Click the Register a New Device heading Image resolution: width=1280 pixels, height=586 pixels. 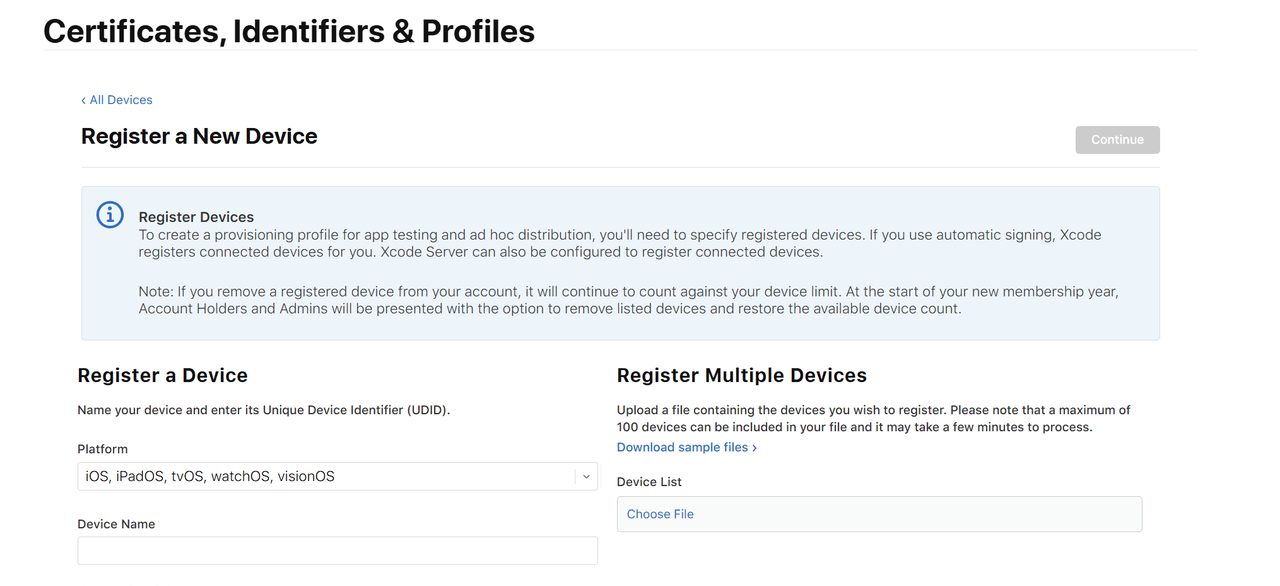coord(199,137)
